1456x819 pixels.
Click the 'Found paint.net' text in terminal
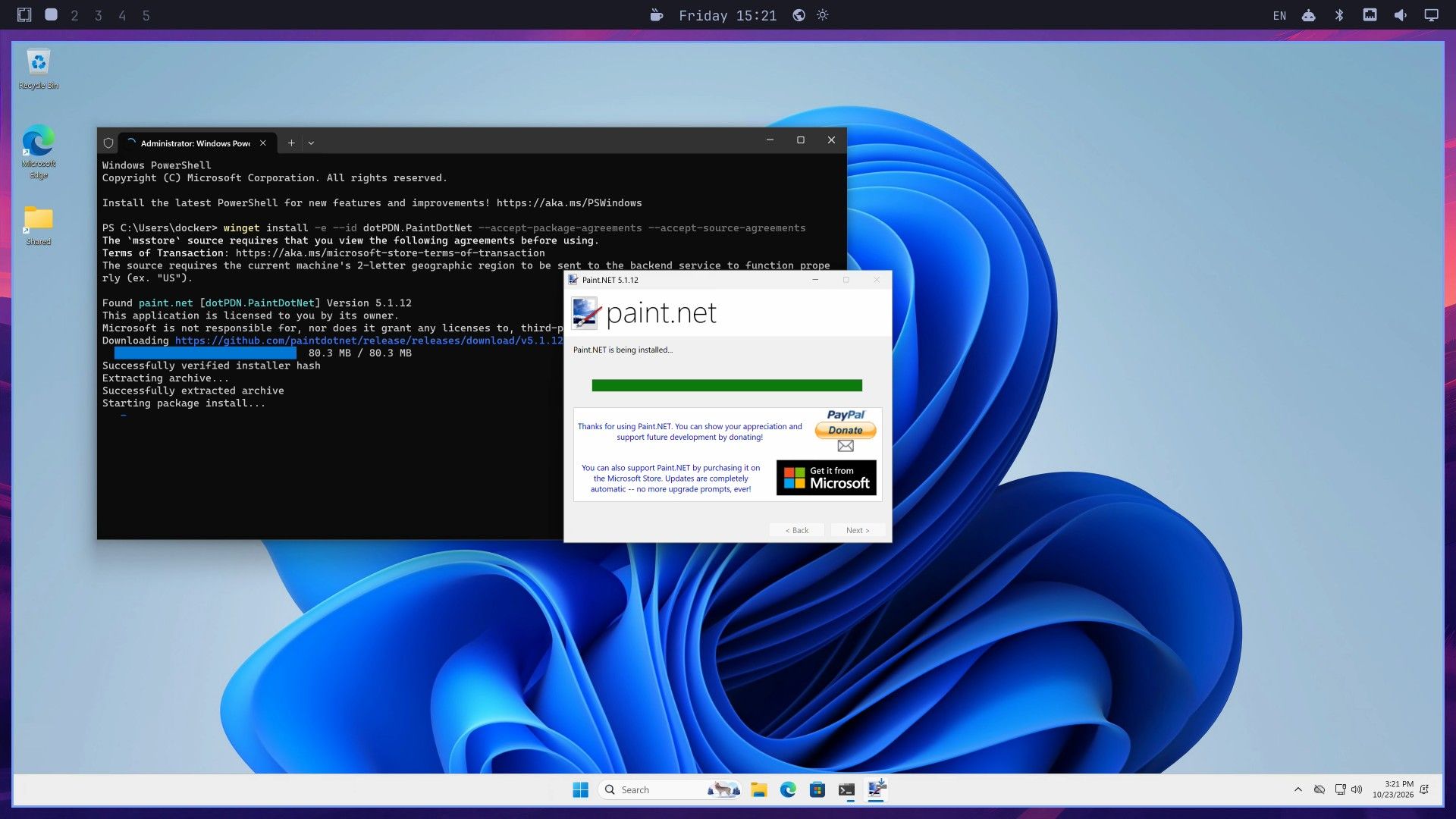[x=148, y=303]
